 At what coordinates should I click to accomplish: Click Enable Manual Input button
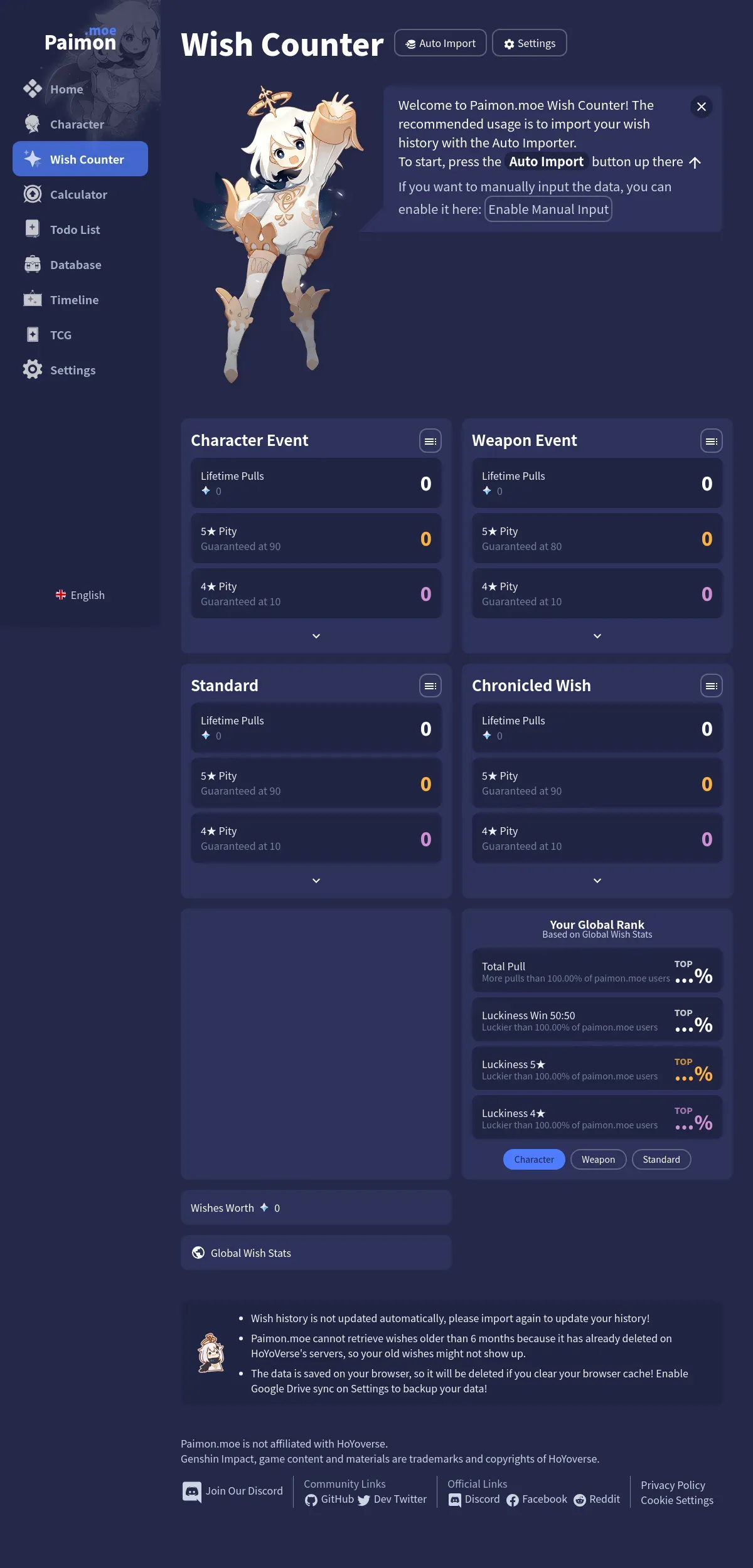pyautogui.click(x=548, y=209)
